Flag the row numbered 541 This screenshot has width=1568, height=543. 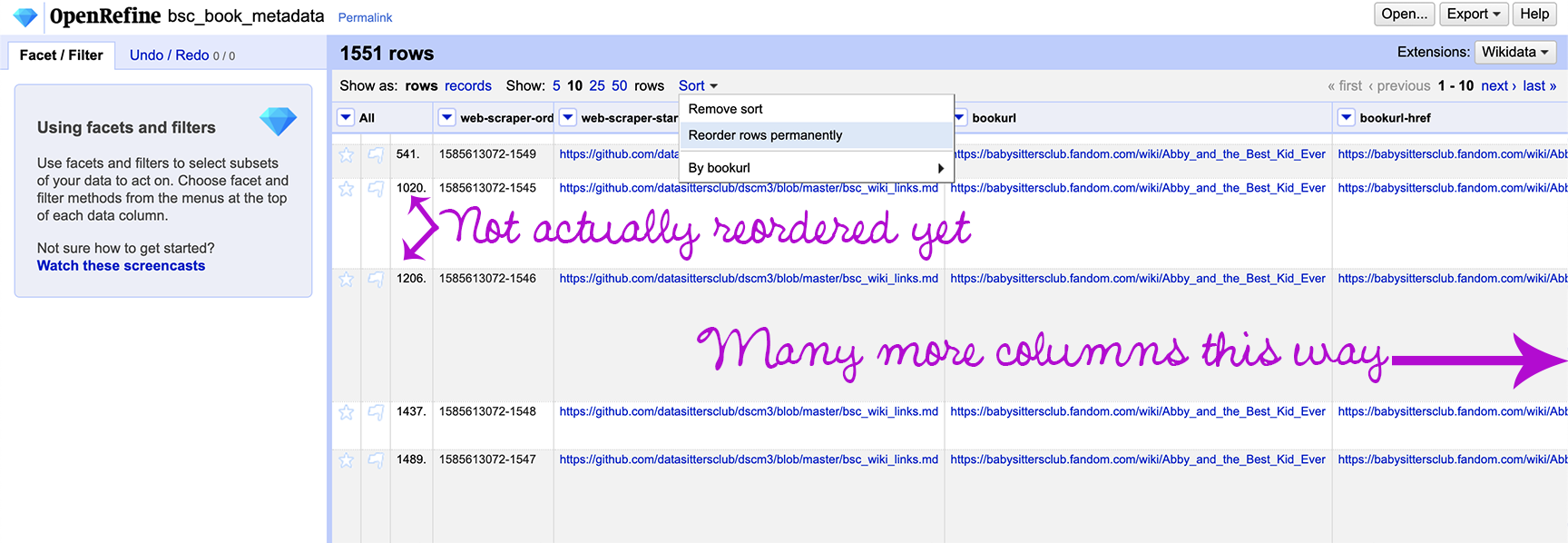375,155
